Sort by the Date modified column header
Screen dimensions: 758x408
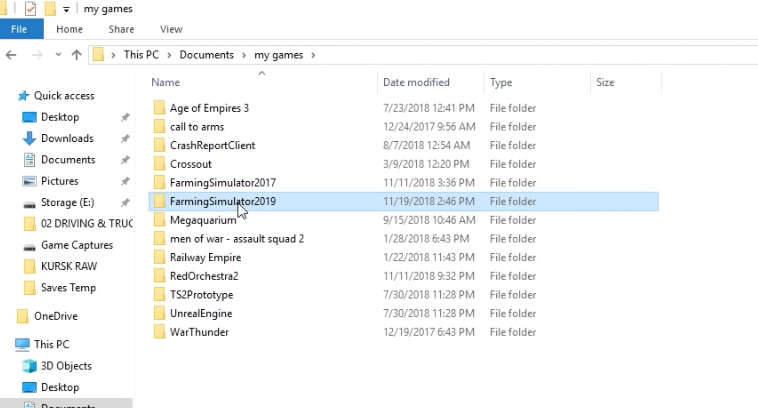pyautogui.click(x=416, y=83)
